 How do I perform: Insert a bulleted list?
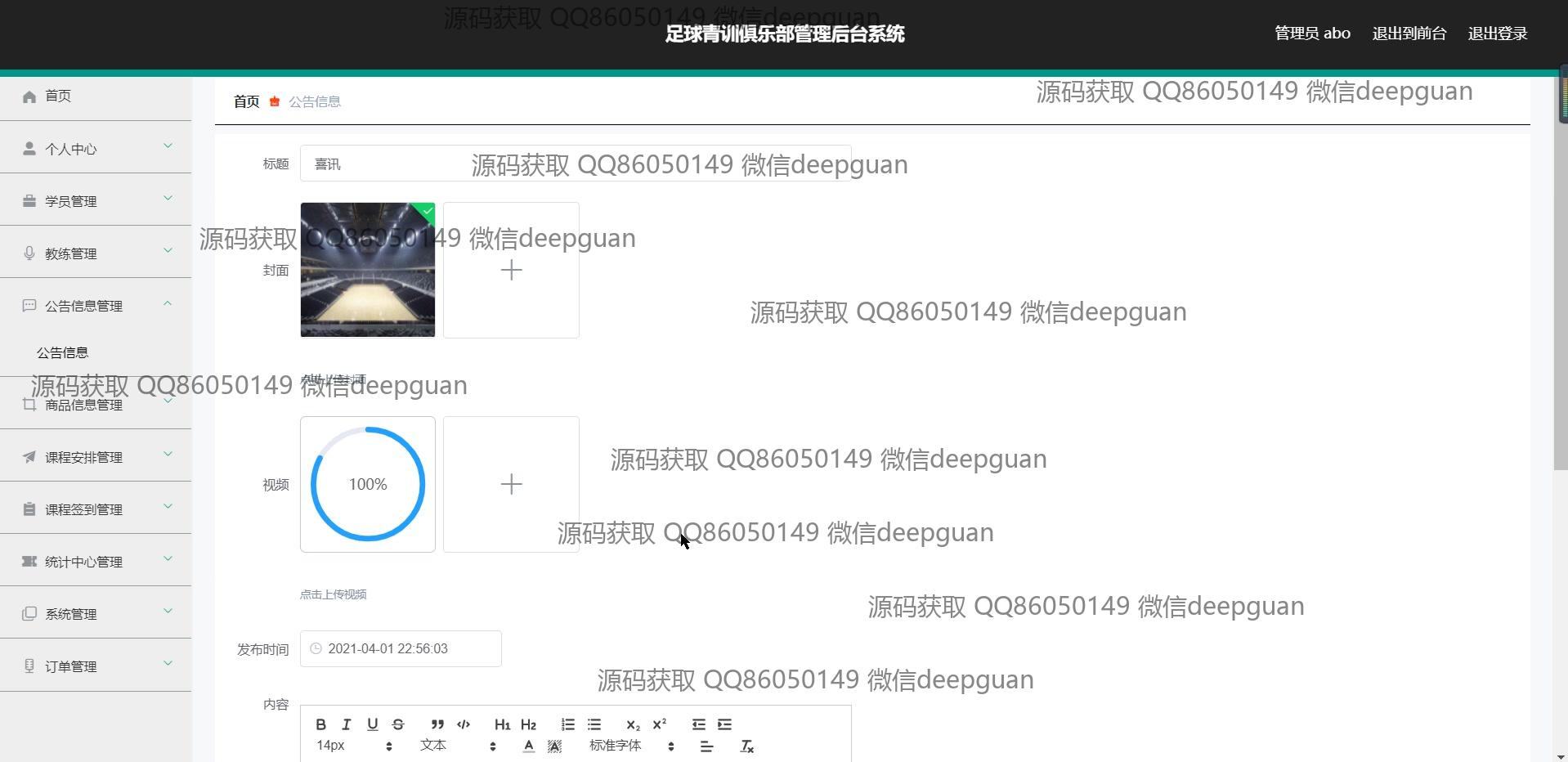pos(594,724)
